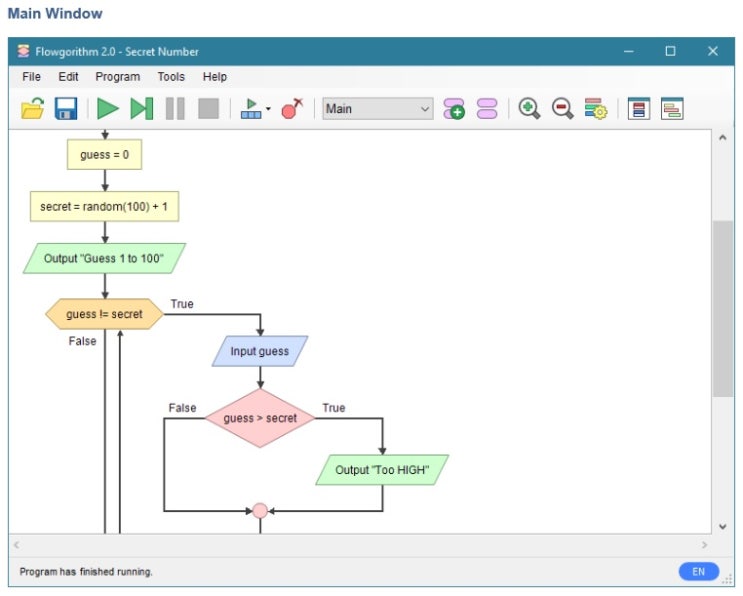
Task: Open the Function Manager icon
Action: 487,109
